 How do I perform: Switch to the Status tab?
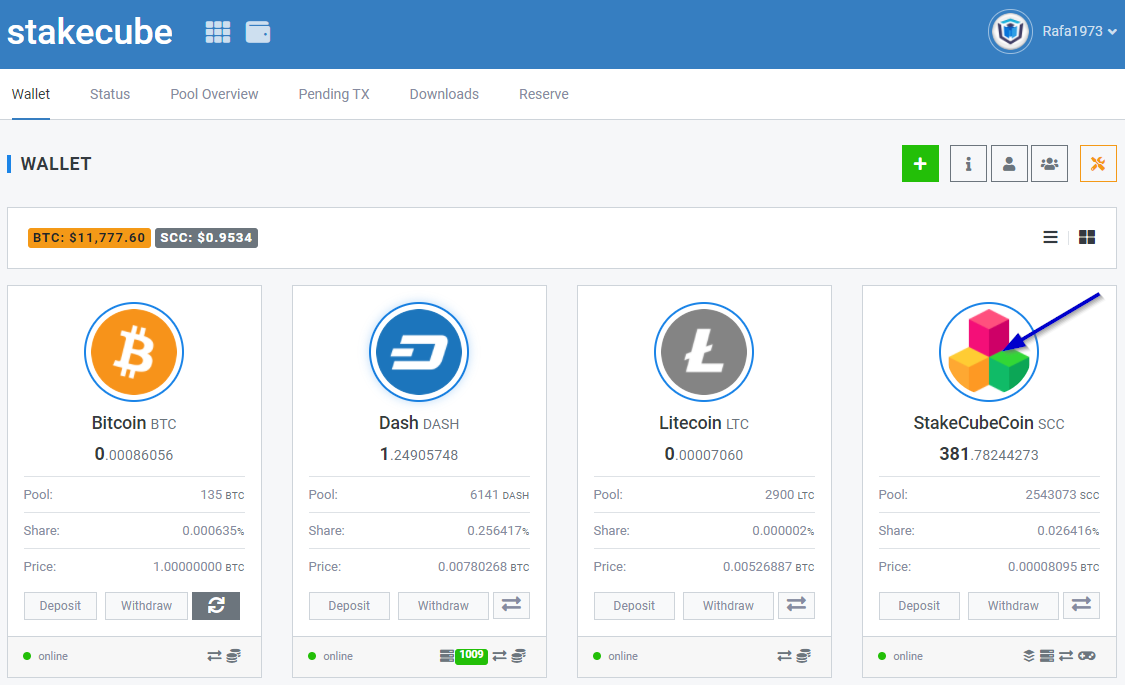tap(110, 94)
